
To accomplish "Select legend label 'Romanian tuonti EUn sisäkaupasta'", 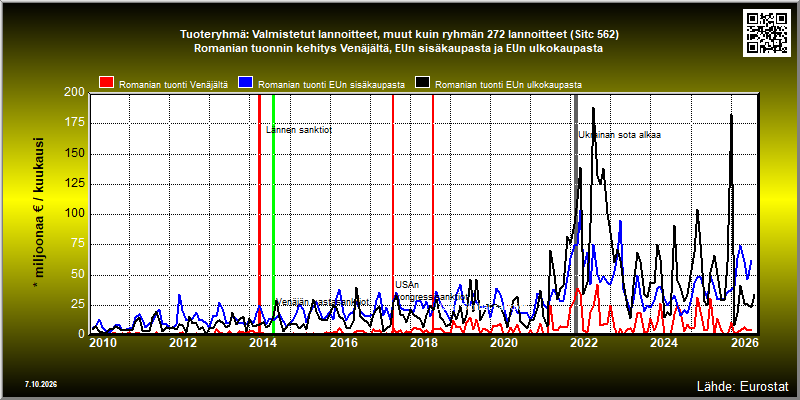I will pos(332,85).
